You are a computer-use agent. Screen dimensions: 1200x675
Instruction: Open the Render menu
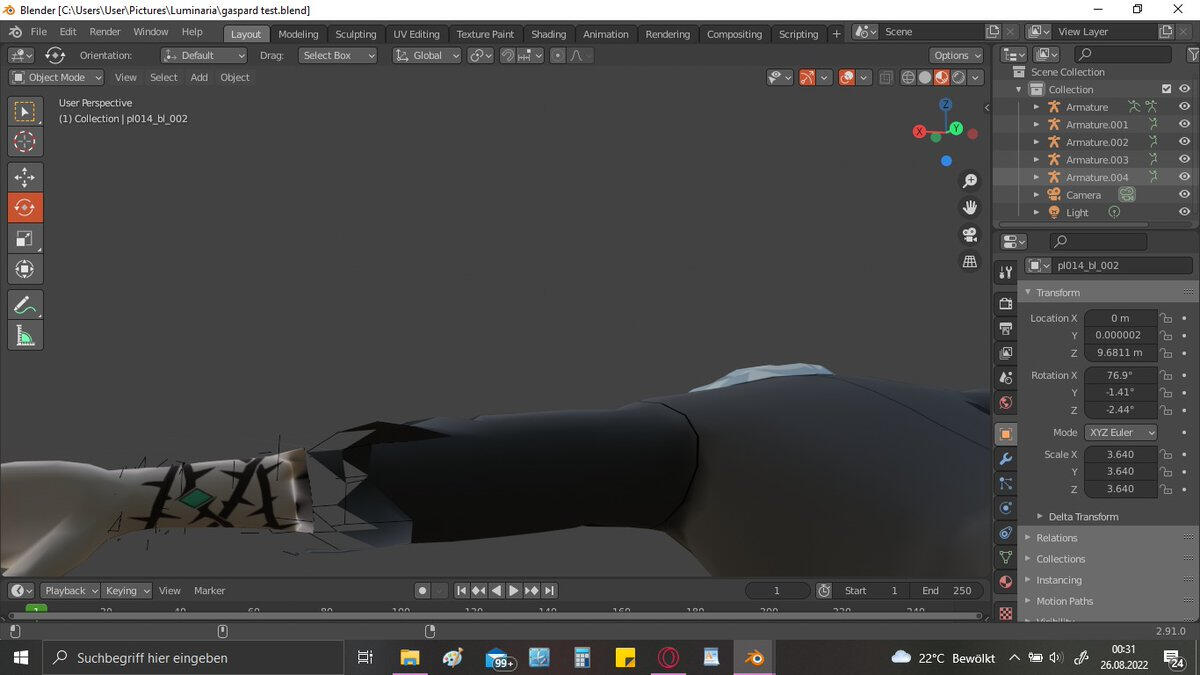tap(105, 32)
